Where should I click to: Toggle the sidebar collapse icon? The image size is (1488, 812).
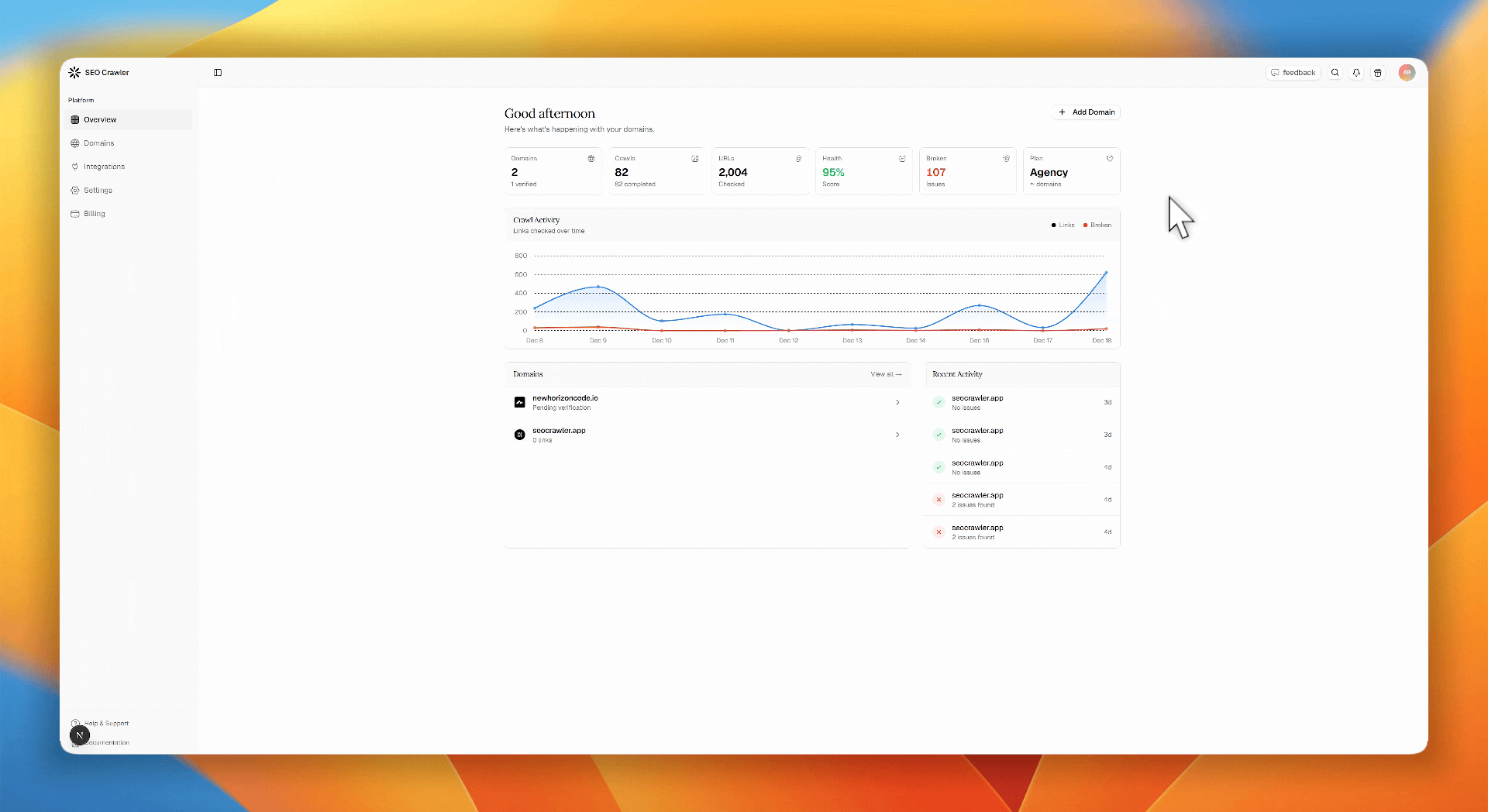click(218, 73)
